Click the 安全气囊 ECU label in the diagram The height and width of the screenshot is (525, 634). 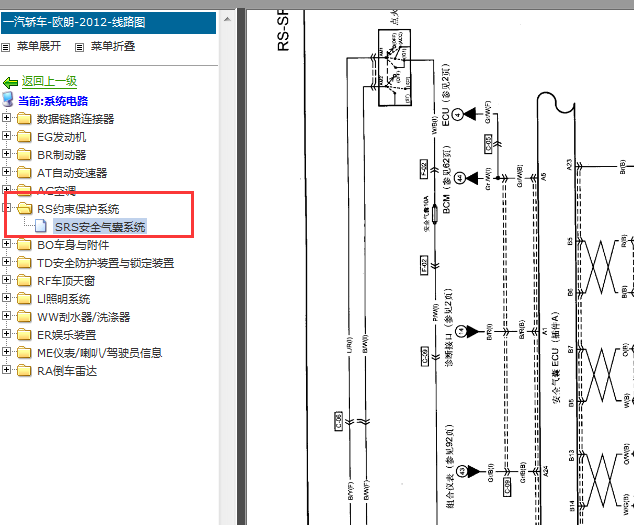tap(556, 358)
